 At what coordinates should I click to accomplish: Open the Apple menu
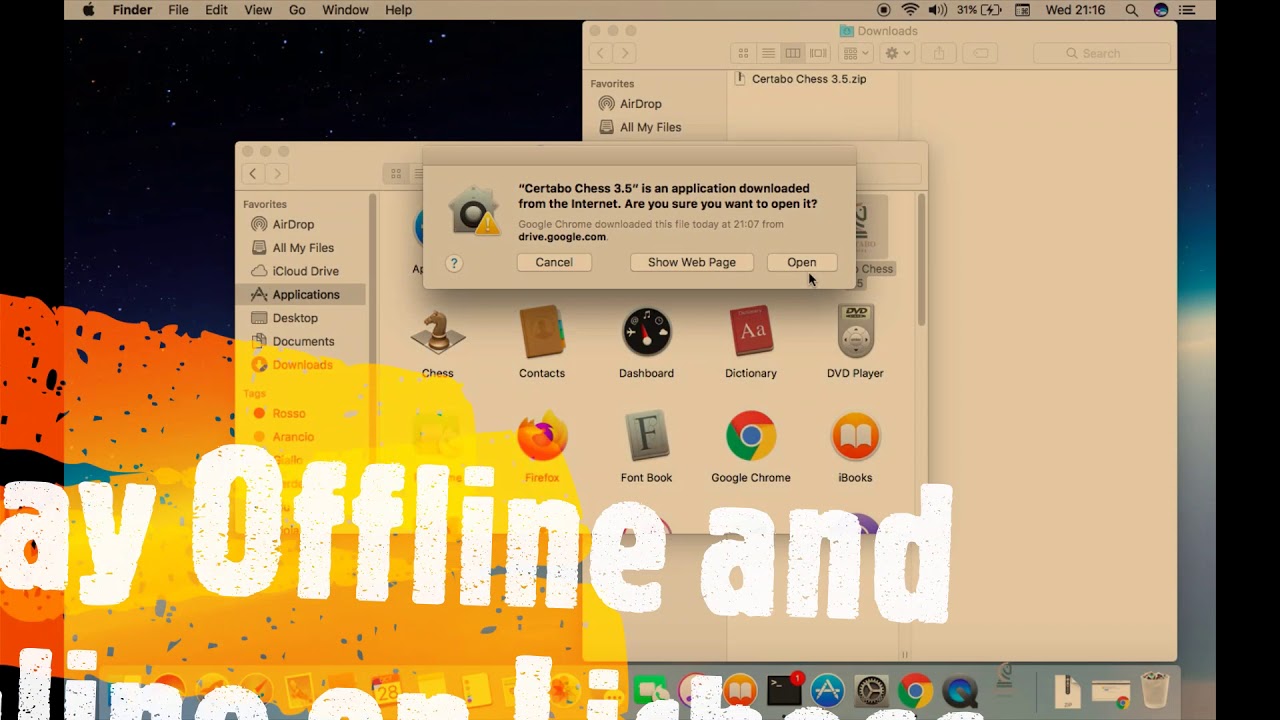(88, 10)
